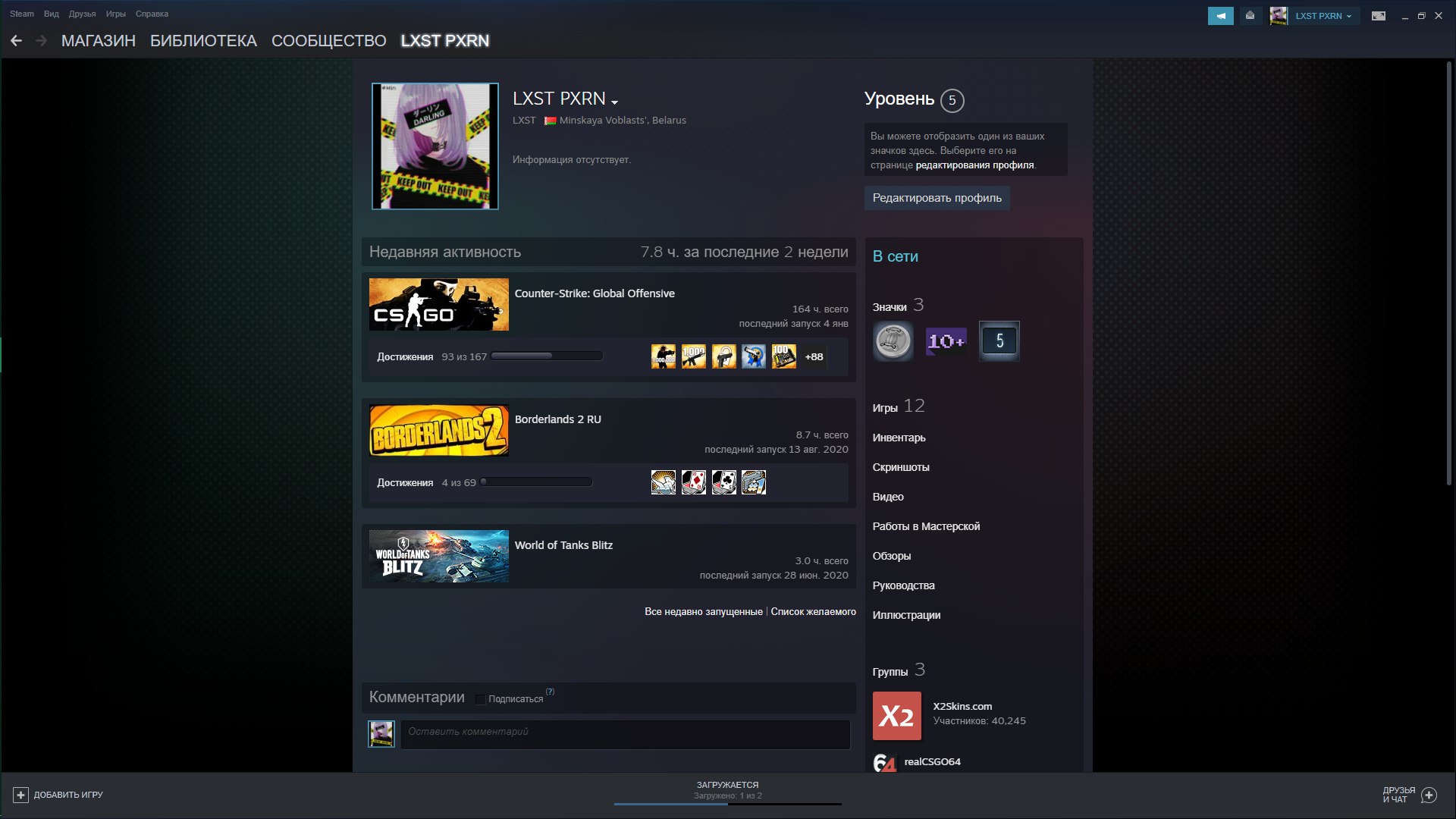Open Работы в Мастерской link
The height and width of the screenshot is (819, 1456).
pos(926,526)
